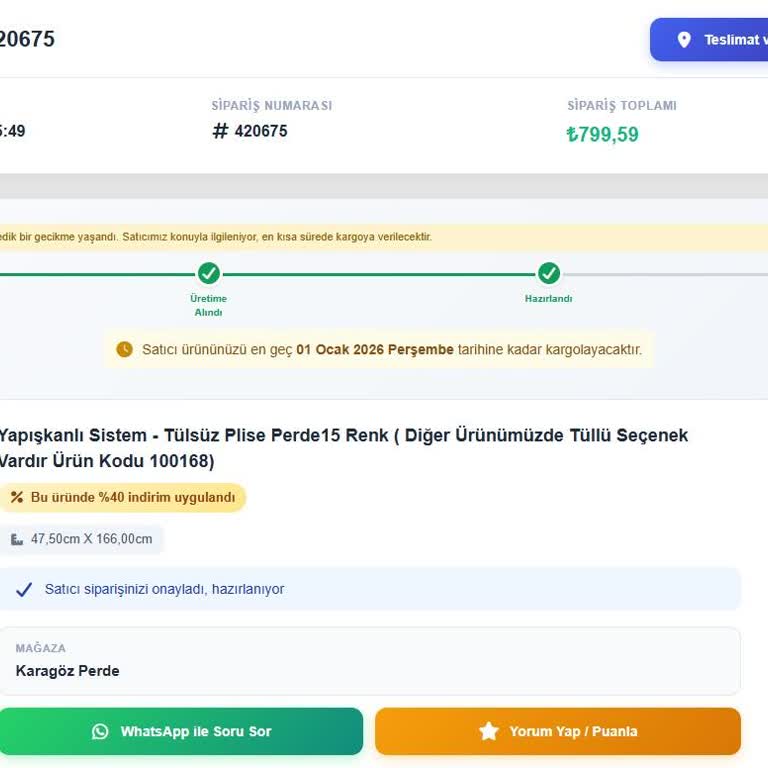The width and height of the screenshot is (768, 768).
Task: Click the ₺799,59 order total amount
Action: coord(602,134)
